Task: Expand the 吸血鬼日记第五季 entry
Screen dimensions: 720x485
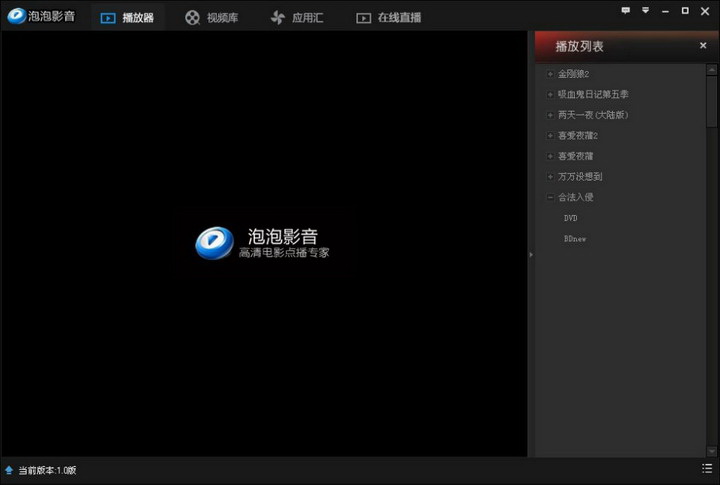Action: 550,95
